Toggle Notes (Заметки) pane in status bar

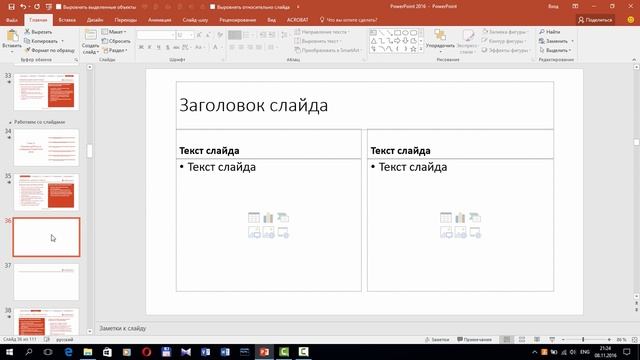[437, 340]
